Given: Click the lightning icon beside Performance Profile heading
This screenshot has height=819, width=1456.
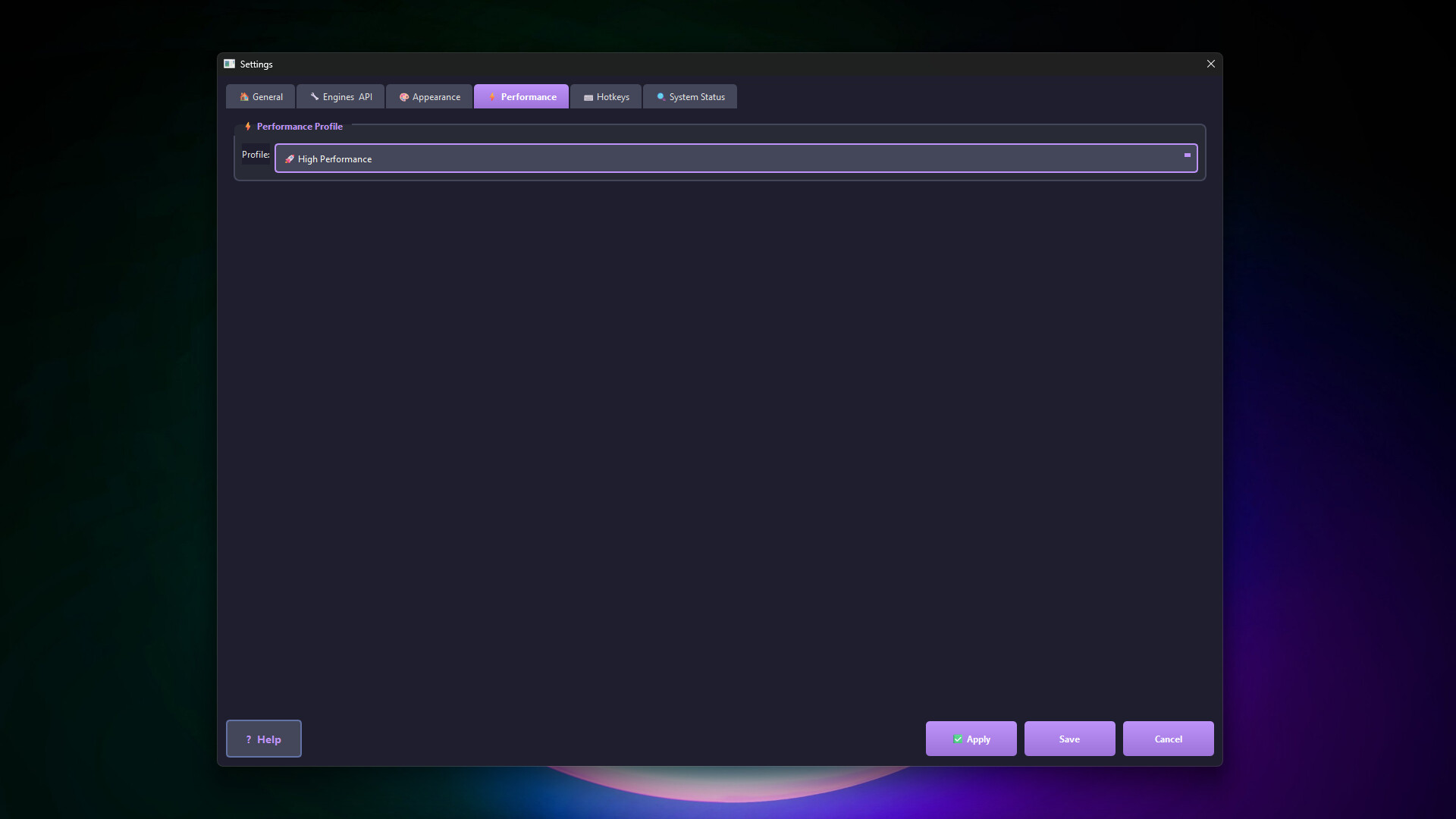Looking at the screenshot, I should 248,126.
